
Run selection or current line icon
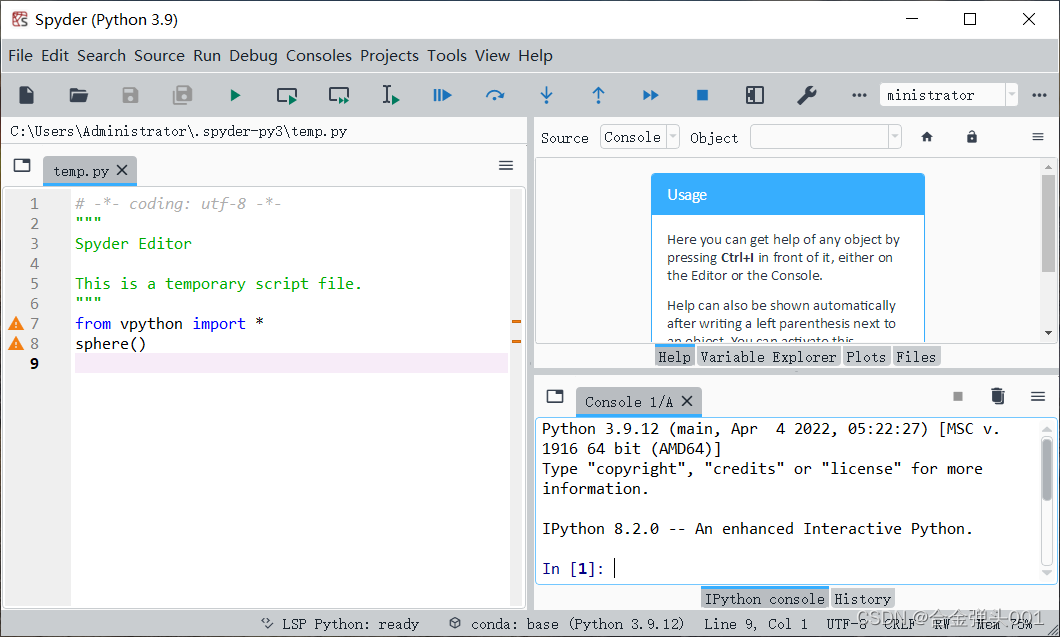(x=391, y=95)
